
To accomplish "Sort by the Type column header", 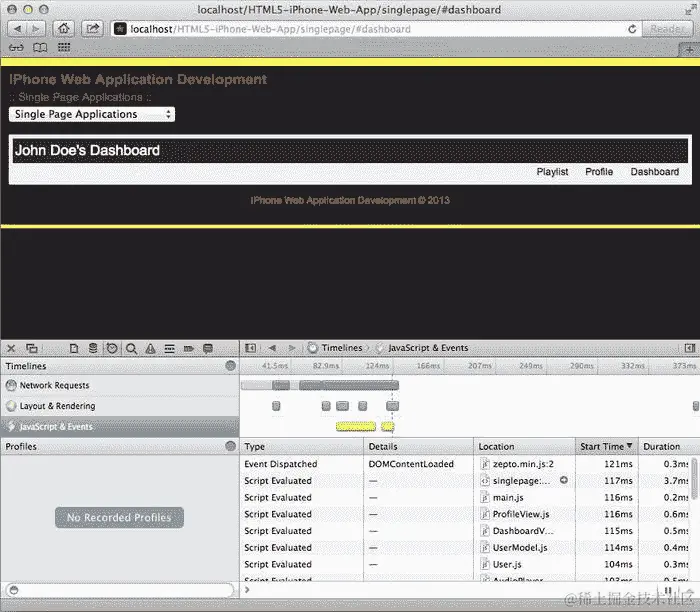I will coord(302,446).
